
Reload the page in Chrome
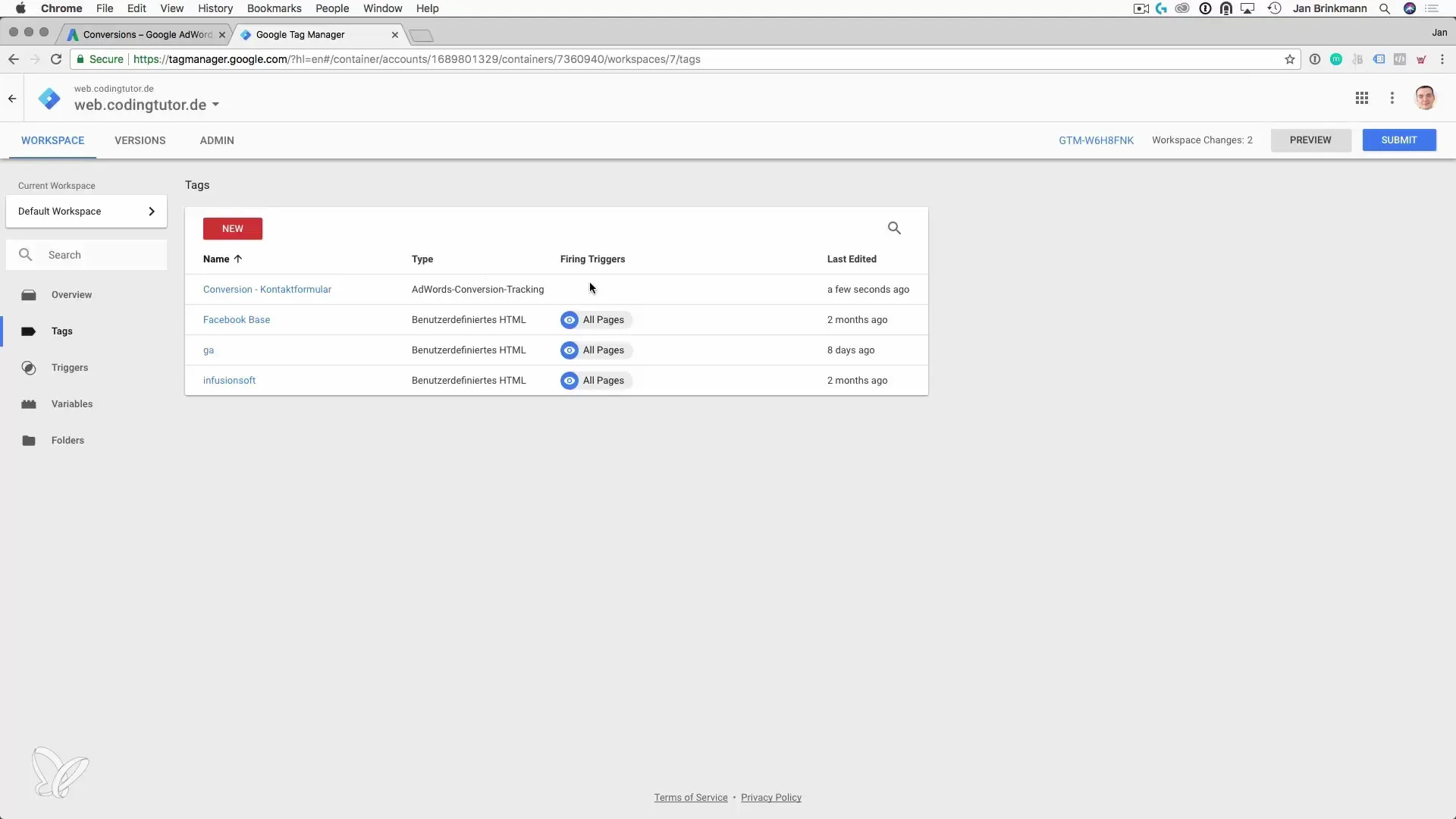(55, 59)
